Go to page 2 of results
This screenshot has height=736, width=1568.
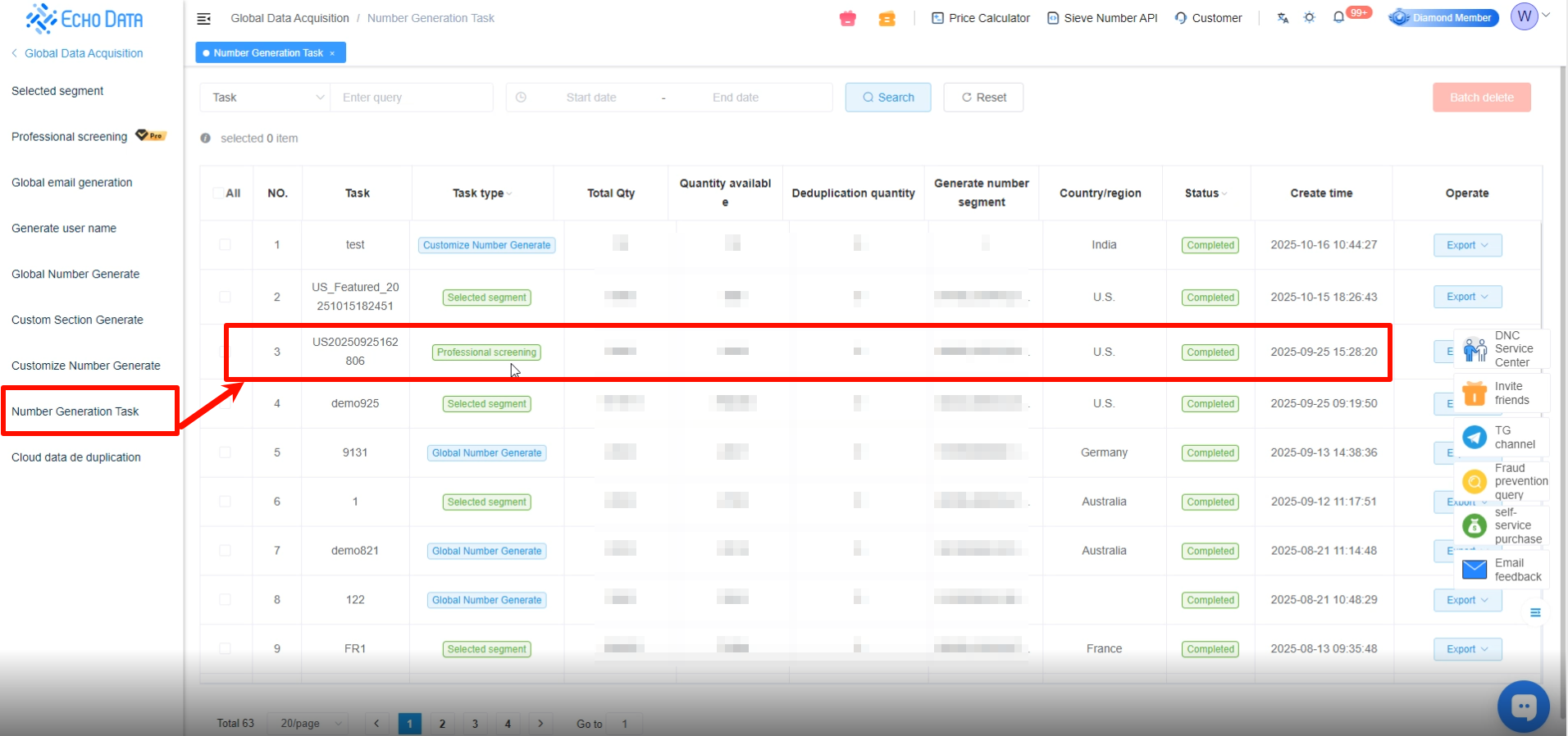click(442, 724)
